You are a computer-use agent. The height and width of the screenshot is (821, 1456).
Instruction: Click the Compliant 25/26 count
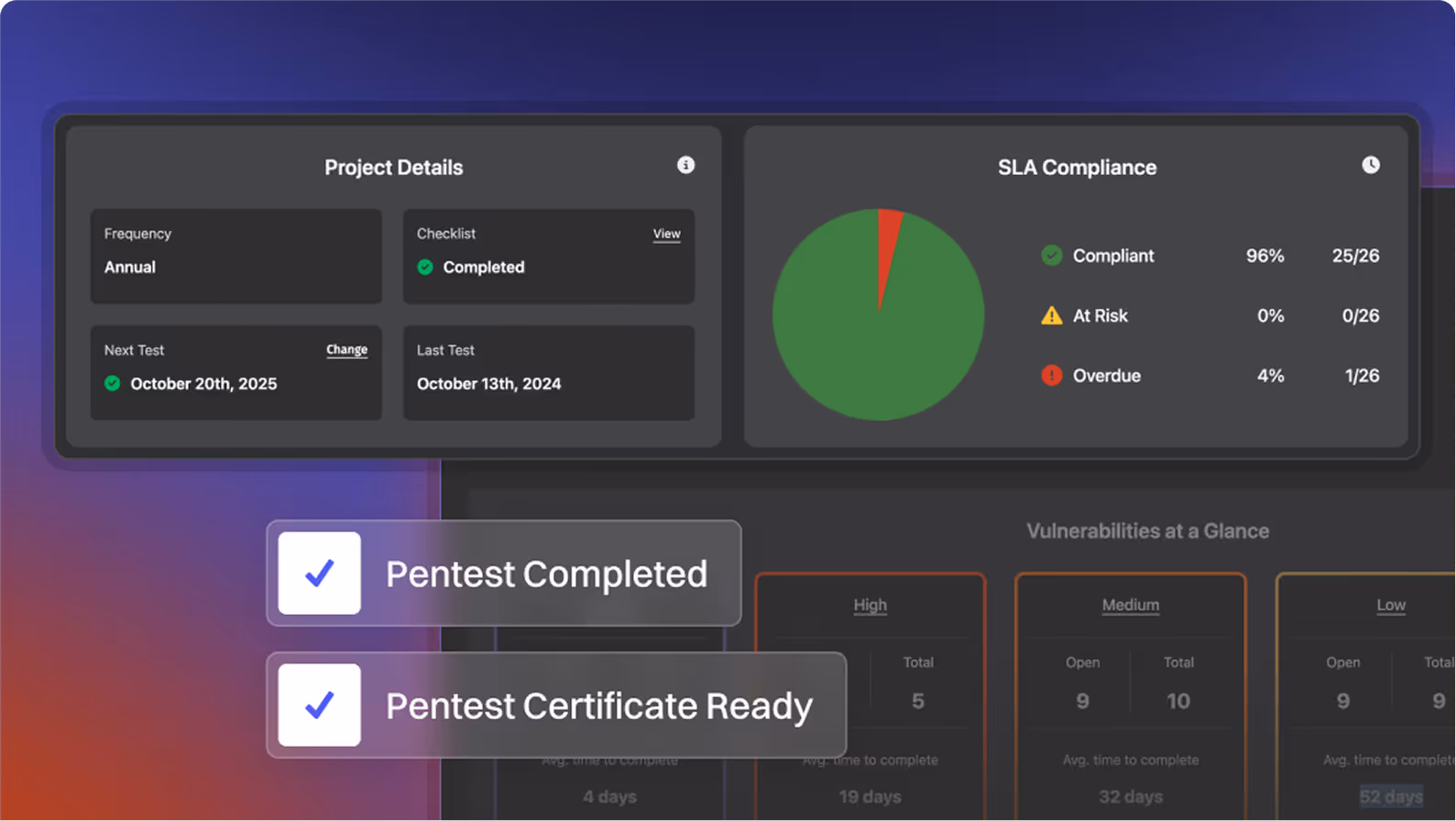[x=1355, y=256]
